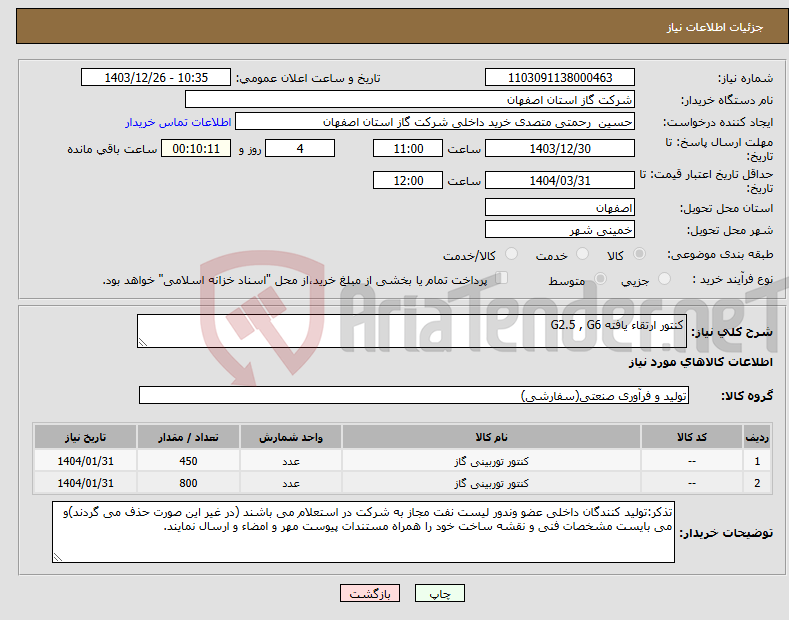Viewport: 789px width, 620px height.
Task: Click the announcement date field 1403/12/26 - 10:35
Action: 156,78
